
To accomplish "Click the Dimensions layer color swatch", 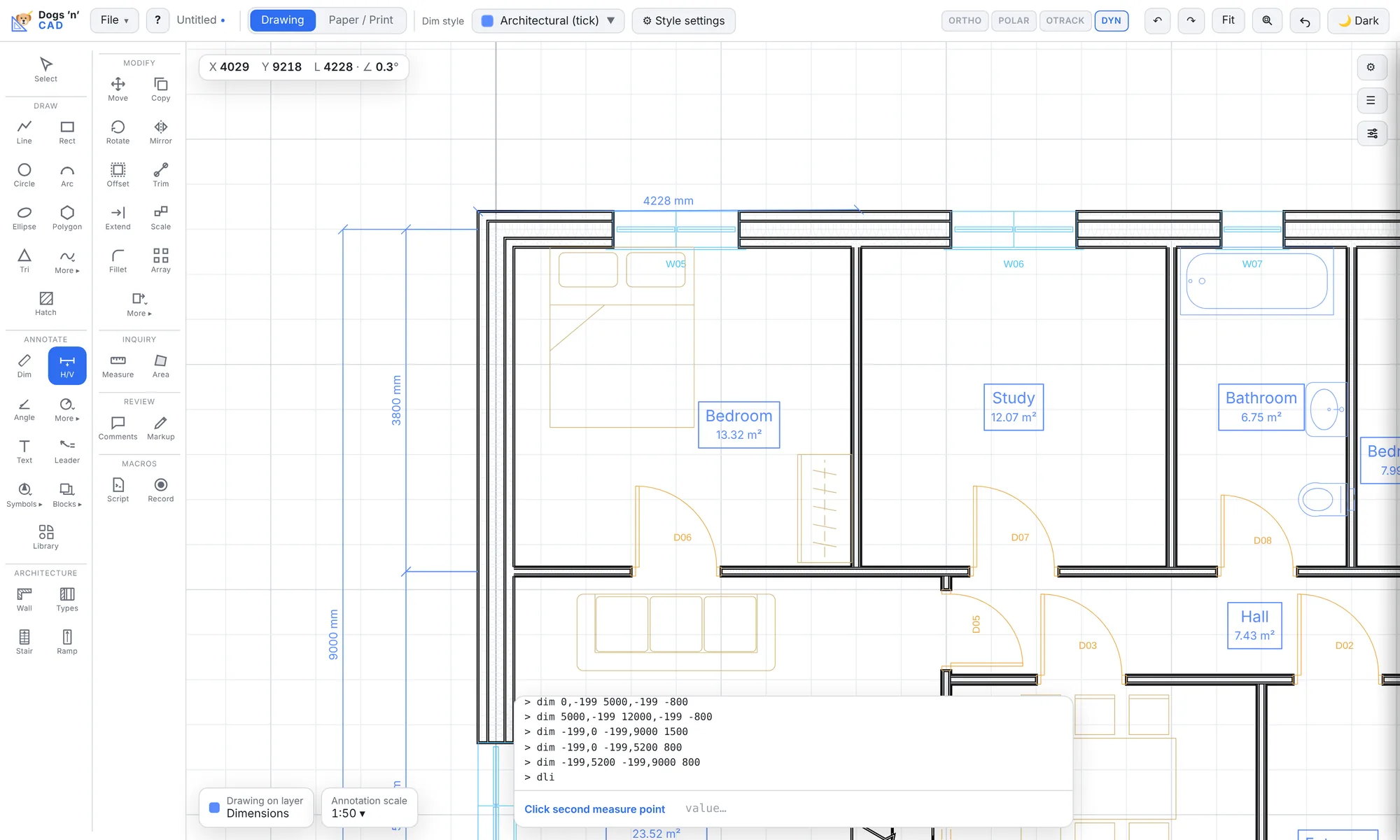I will click(215, 807).
